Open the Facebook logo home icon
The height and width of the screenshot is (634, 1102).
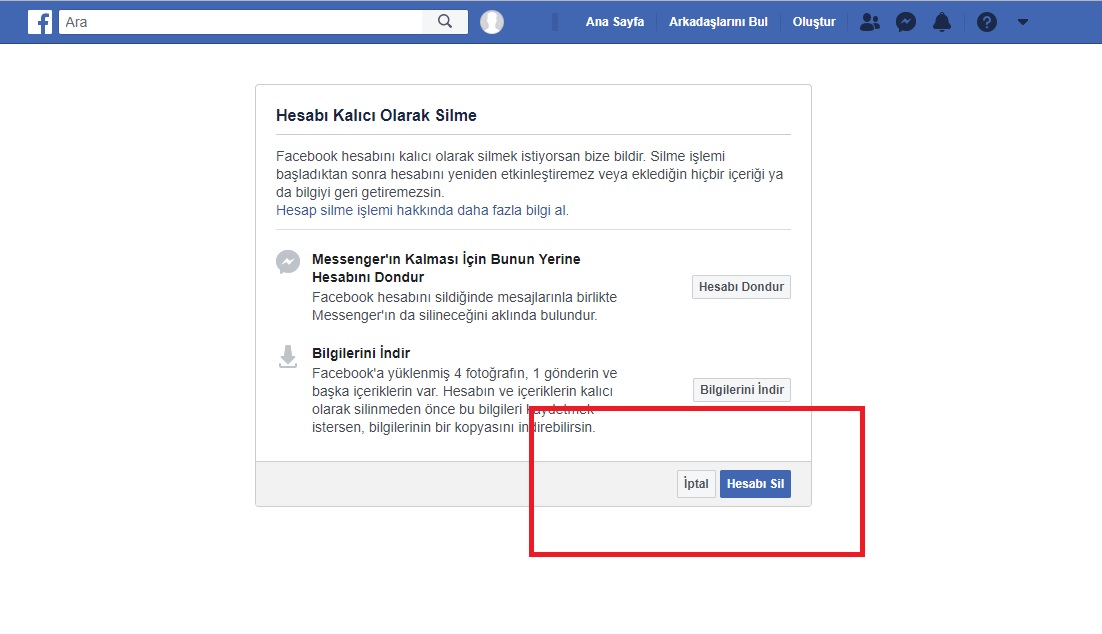pos(40,22)
